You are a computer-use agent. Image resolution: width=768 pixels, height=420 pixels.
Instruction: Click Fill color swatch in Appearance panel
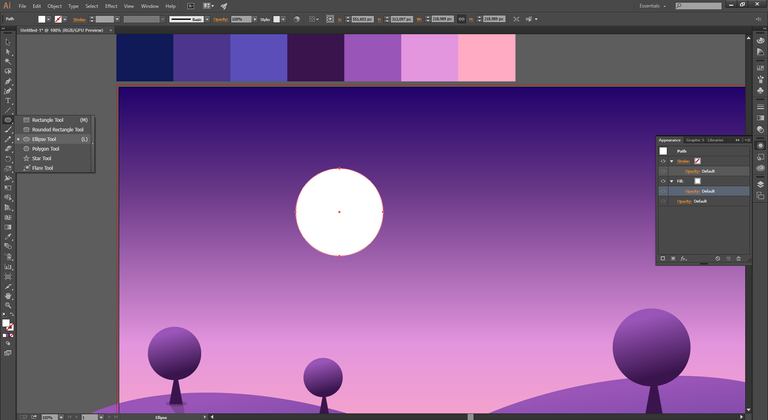tap(697, 181)
